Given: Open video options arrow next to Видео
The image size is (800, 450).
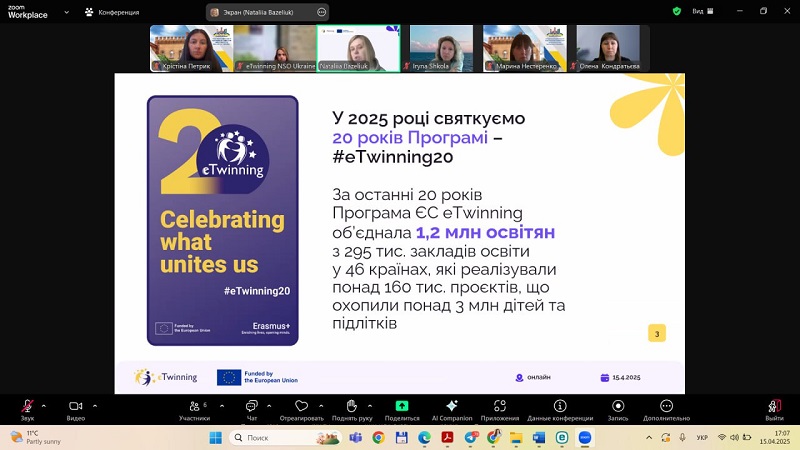Looking at the screenshot, I should 95,406.
